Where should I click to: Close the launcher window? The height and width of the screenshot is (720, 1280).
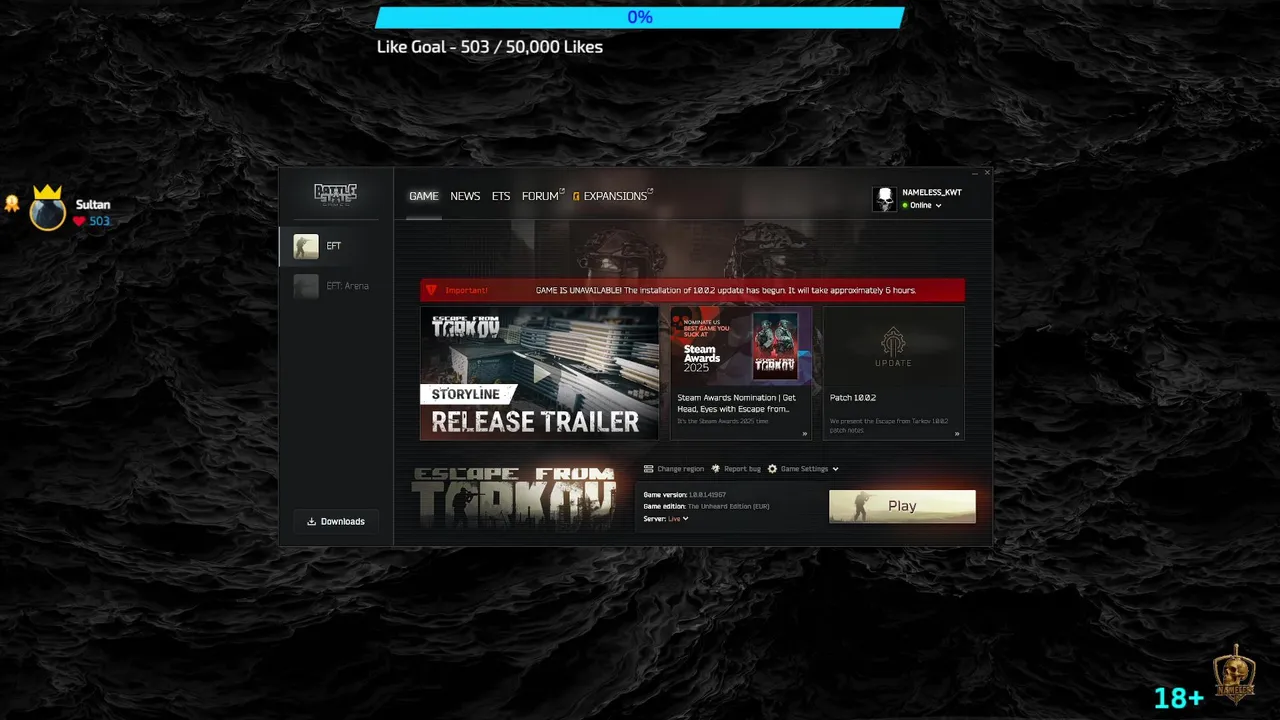[x=987, y=172]
